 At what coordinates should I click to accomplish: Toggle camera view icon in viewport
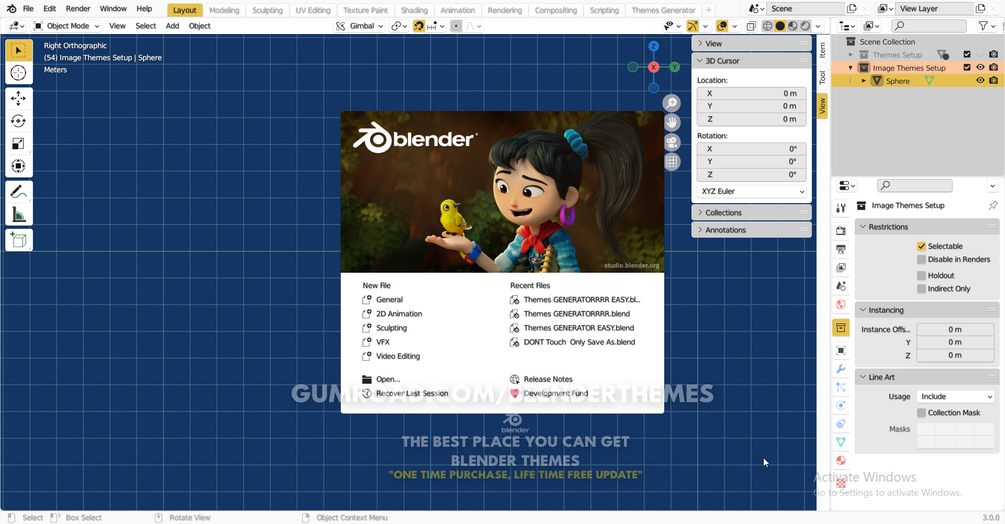(671, 142)
